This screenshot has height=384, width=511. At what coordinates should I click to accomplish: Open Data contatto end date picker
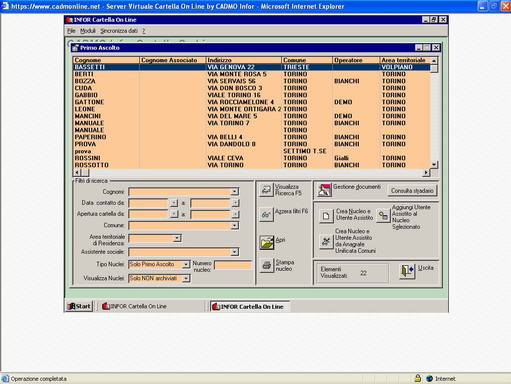[x=235, y=203]
